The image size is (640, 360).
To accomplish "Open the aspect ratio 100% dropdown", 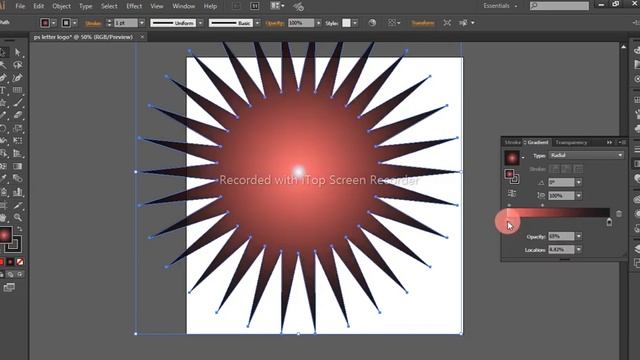I will click(579, 196).
